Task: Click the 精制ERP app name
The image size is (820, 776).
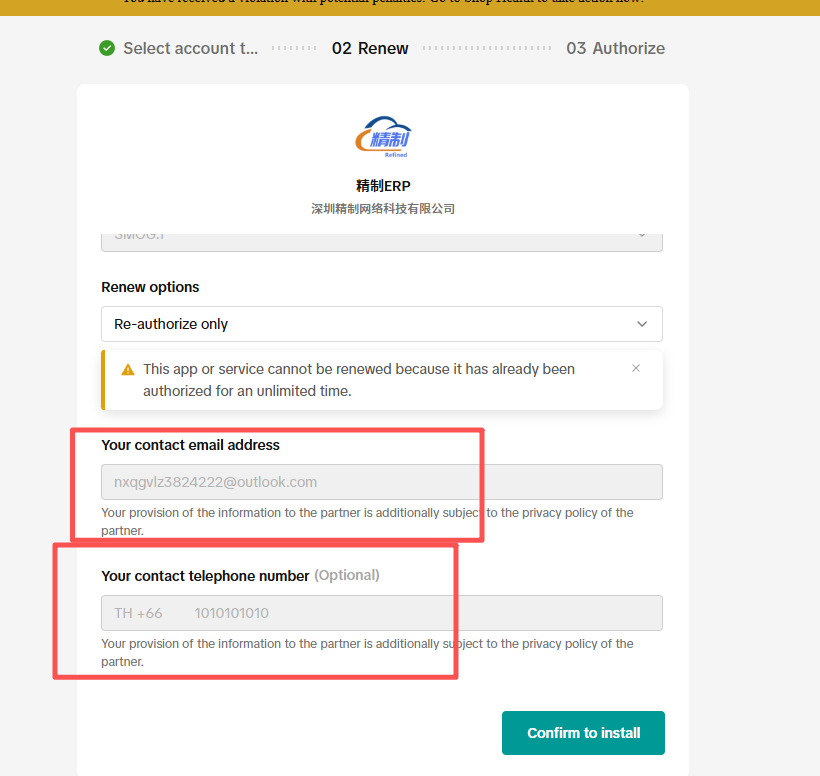Action: click(383, 186)
